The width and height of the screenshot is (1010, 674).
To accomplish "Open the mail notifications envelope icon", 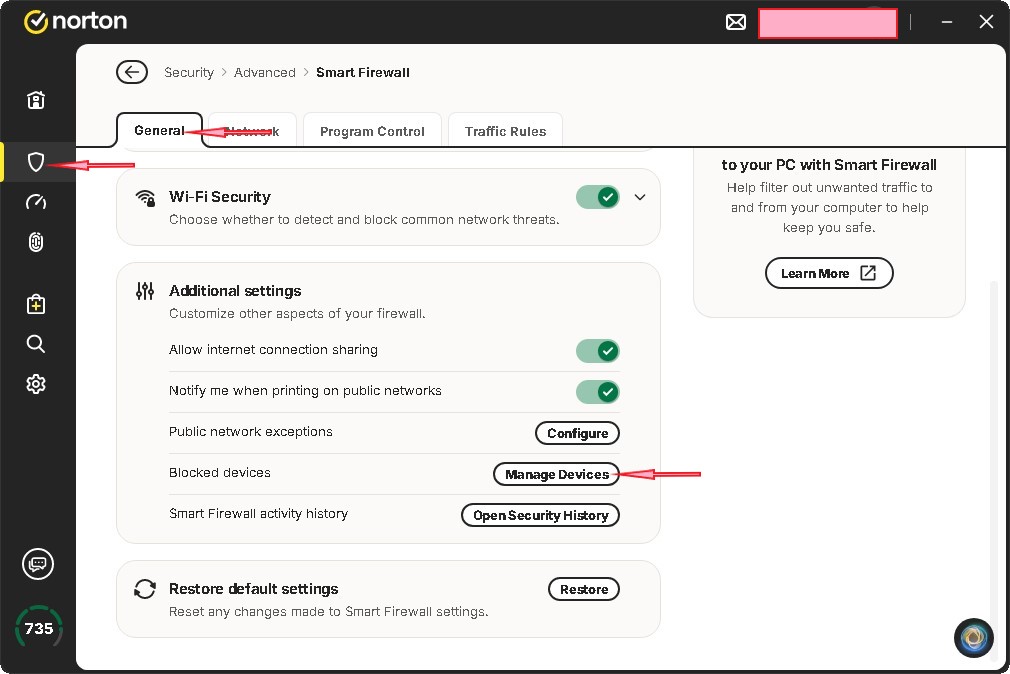I will point(736,23).
